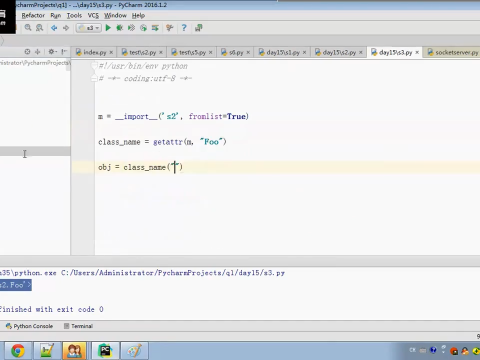Viewport: 480px width, 360px height.
Task: Open the s3 run configuration dropdown
Action: (x=89, y=28)
